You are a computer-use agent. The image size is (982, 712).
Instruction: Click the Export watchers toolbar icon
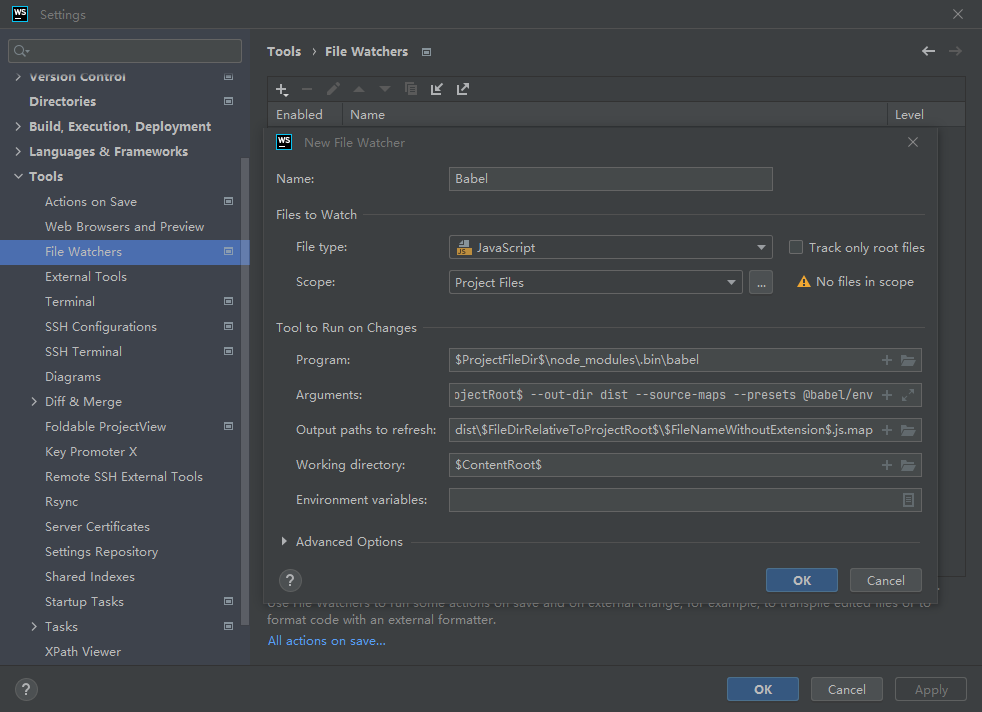463,90
